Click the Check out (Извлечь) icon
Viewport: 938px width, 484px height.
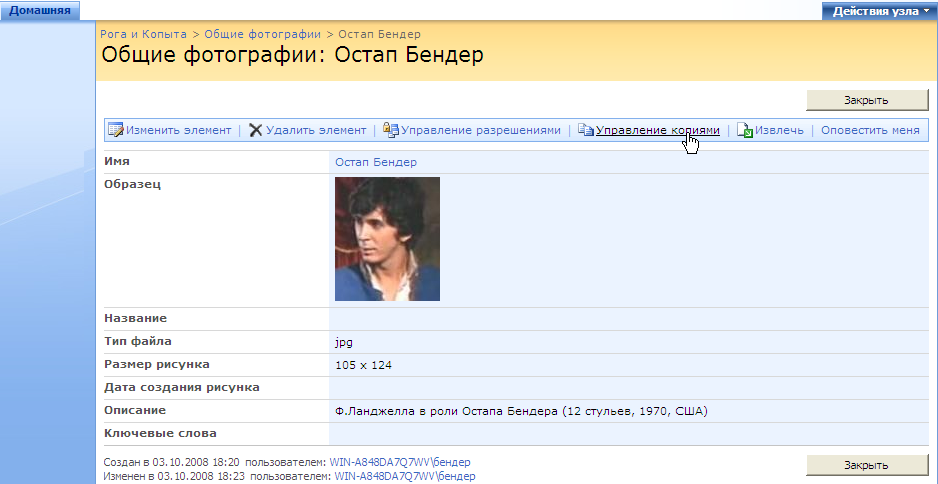[x=745, y=130]
